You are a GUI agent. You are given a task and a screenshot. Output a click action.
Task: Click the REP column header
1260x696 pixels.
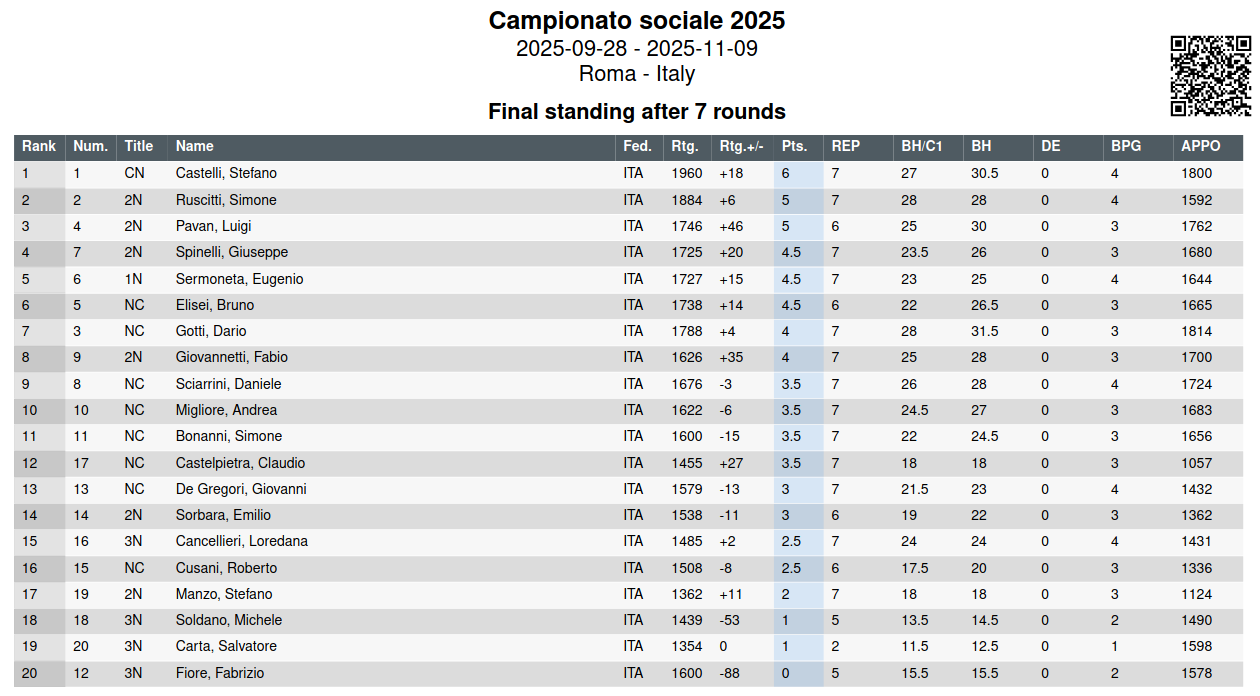pos(846,147)
